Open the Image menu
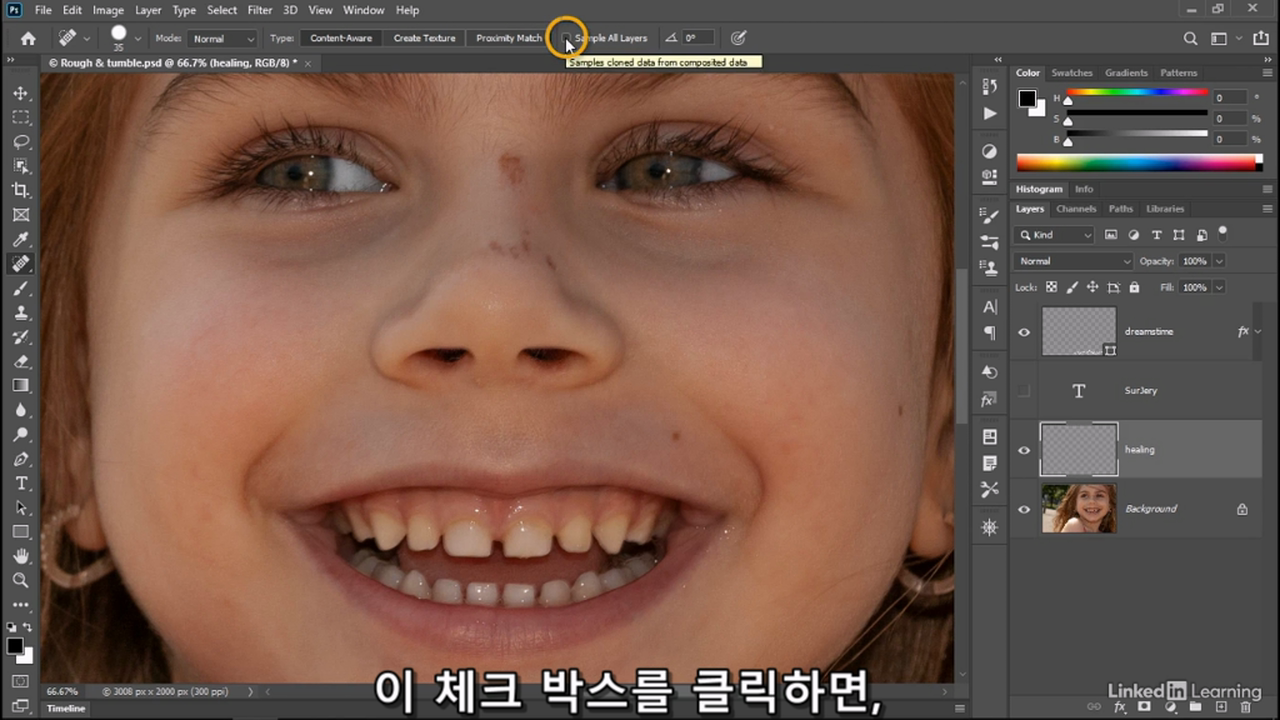 tap(108, 10)
